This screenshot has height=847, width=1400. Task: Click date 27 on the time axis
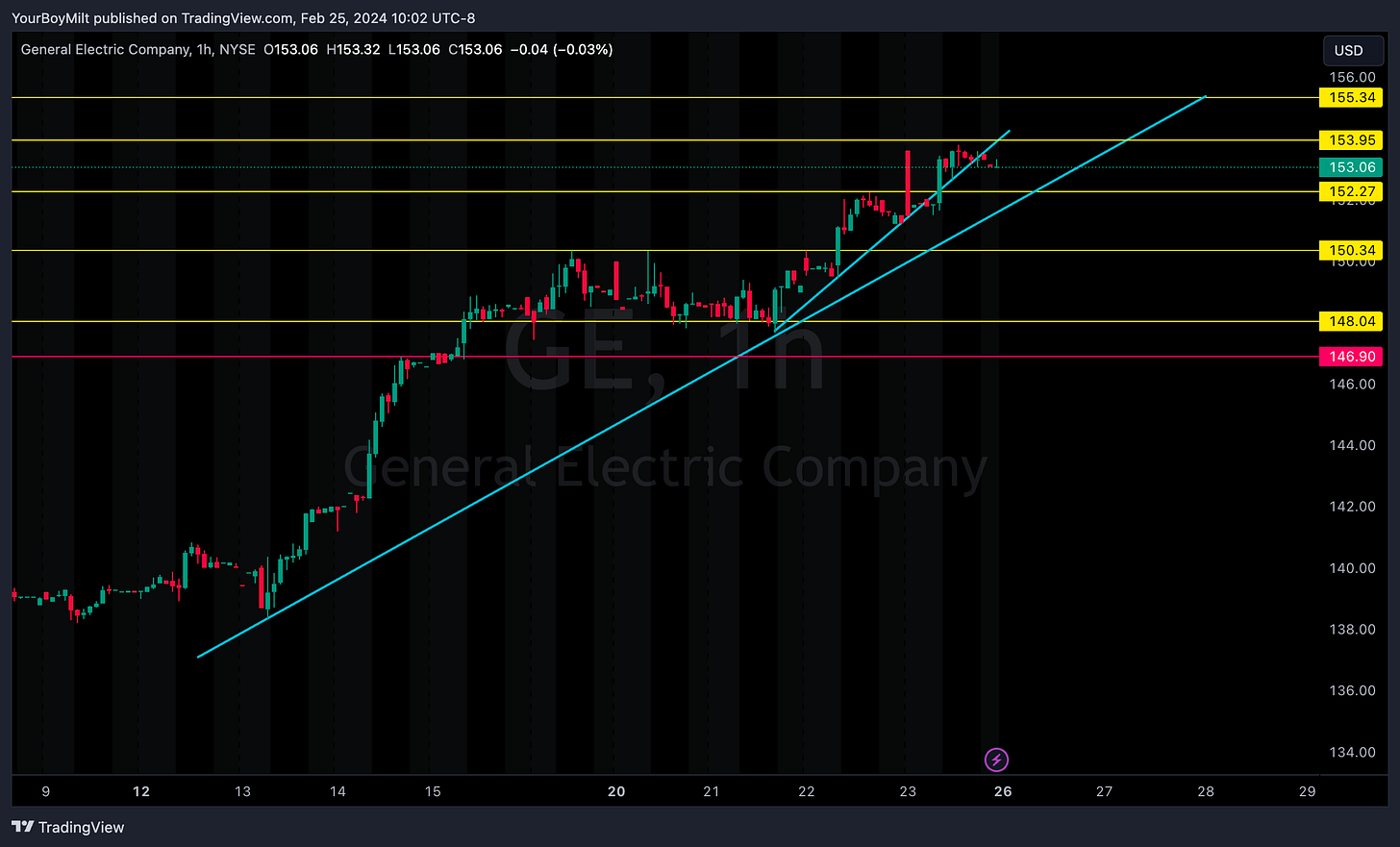pyautogui.click(x=1104, y=791)
